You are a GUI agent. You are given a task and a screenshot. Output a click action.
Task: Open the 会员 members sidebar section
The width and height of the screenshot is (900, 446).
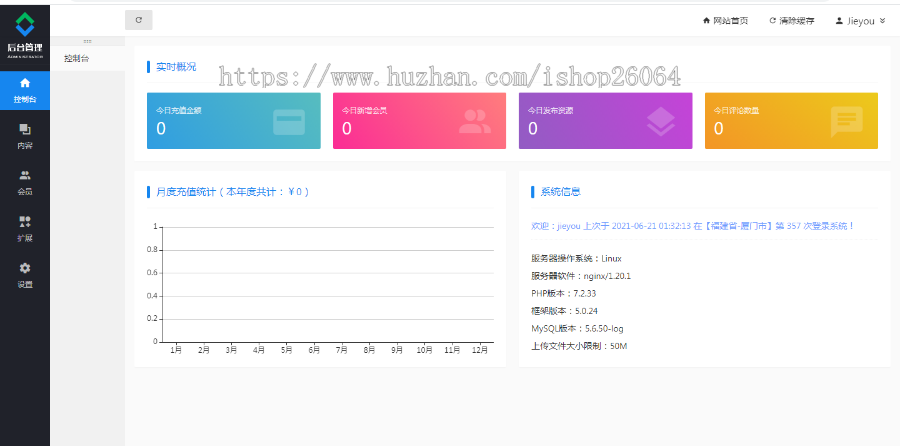tap(25, 183)
